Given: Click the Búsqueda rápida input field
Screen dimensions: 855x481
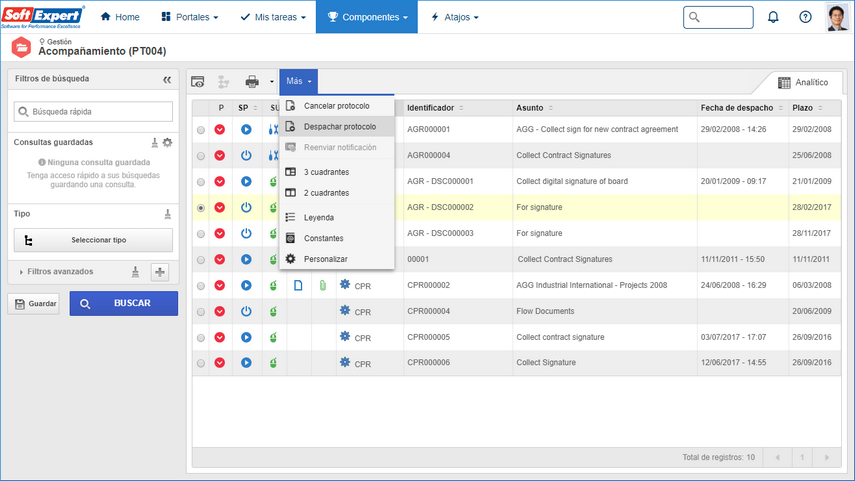Looking at the screenshot, I should click(x=93, y=112).
